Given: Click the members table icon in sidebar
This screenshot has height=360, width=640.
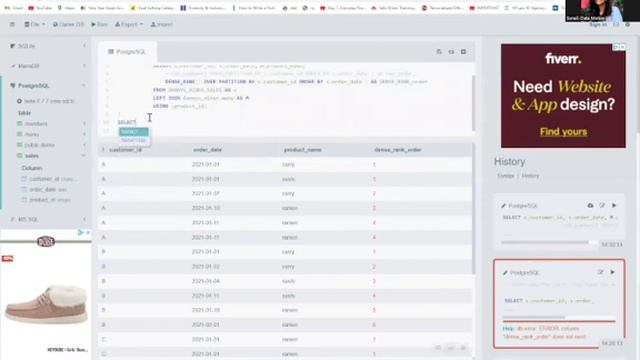Looking at the screenshot, I should 20,123.
